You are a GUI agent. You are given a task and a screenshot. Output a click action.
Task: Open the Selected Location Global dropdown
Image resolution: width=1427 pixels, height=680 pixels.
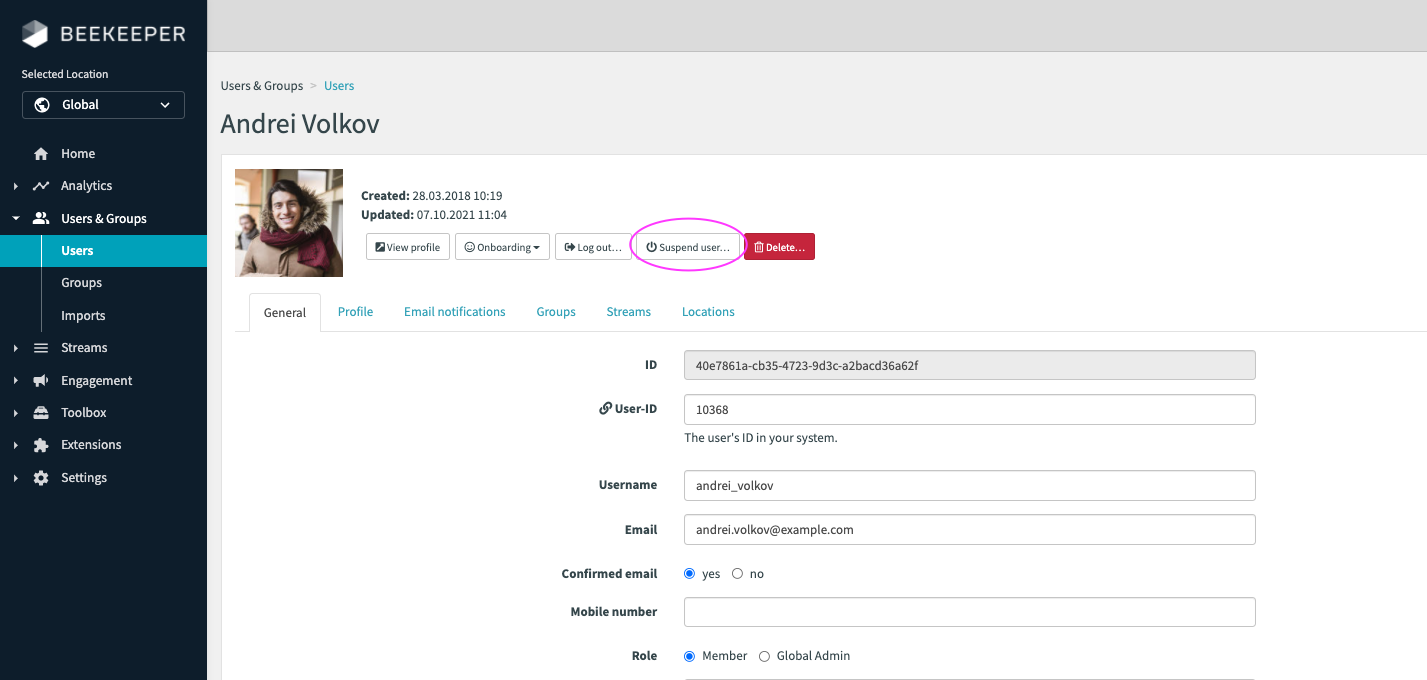103,105
